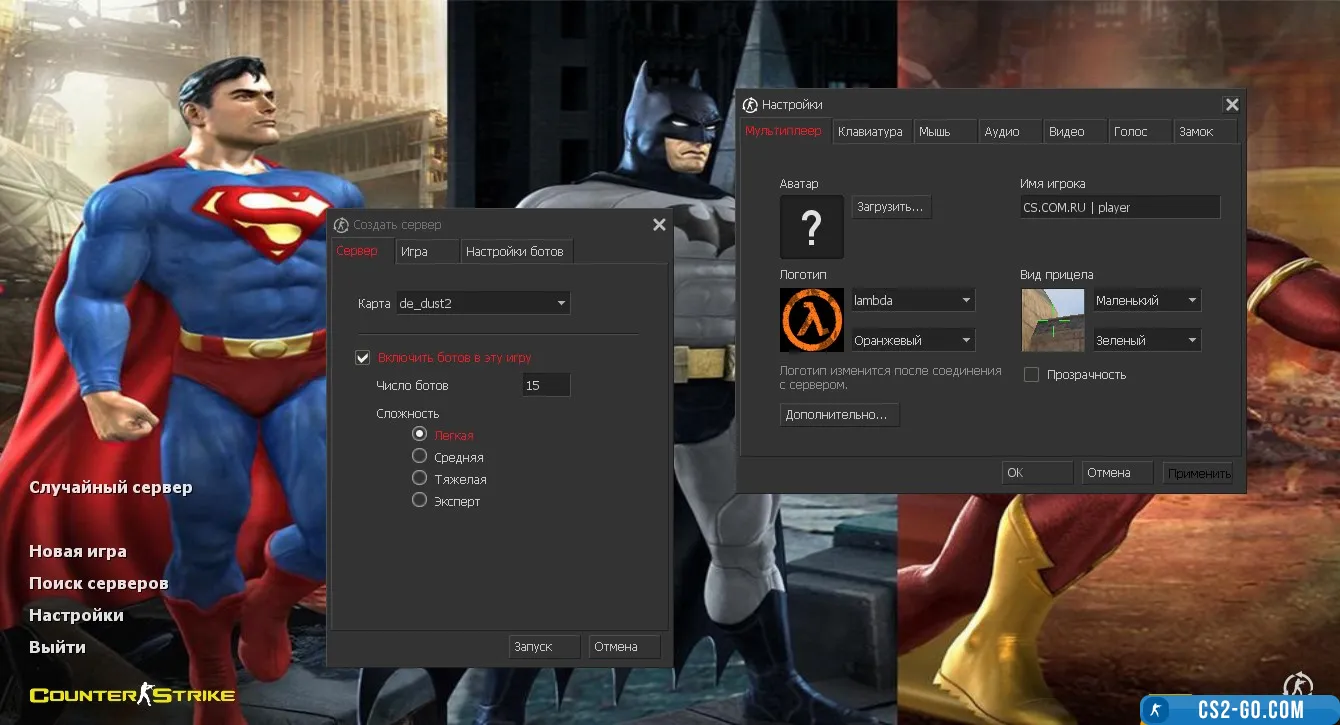Select the Эксперт difficulty radio button
This screenshot has width=1340, height=725.
[420, 500]
